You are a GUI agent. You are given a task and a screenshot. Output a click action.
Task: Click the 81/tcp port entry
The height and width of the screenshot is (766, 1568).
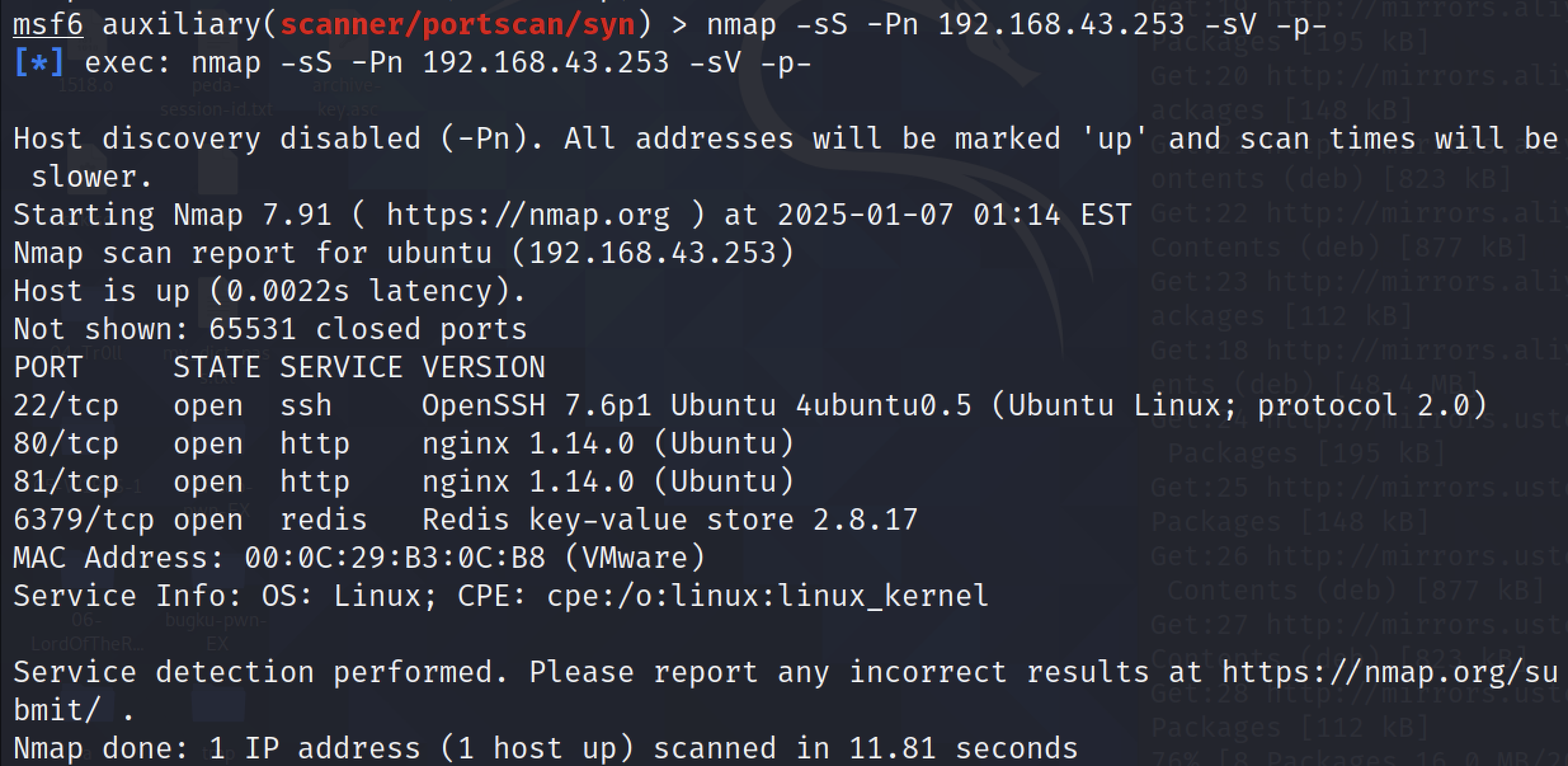click(x=66, y=481)
